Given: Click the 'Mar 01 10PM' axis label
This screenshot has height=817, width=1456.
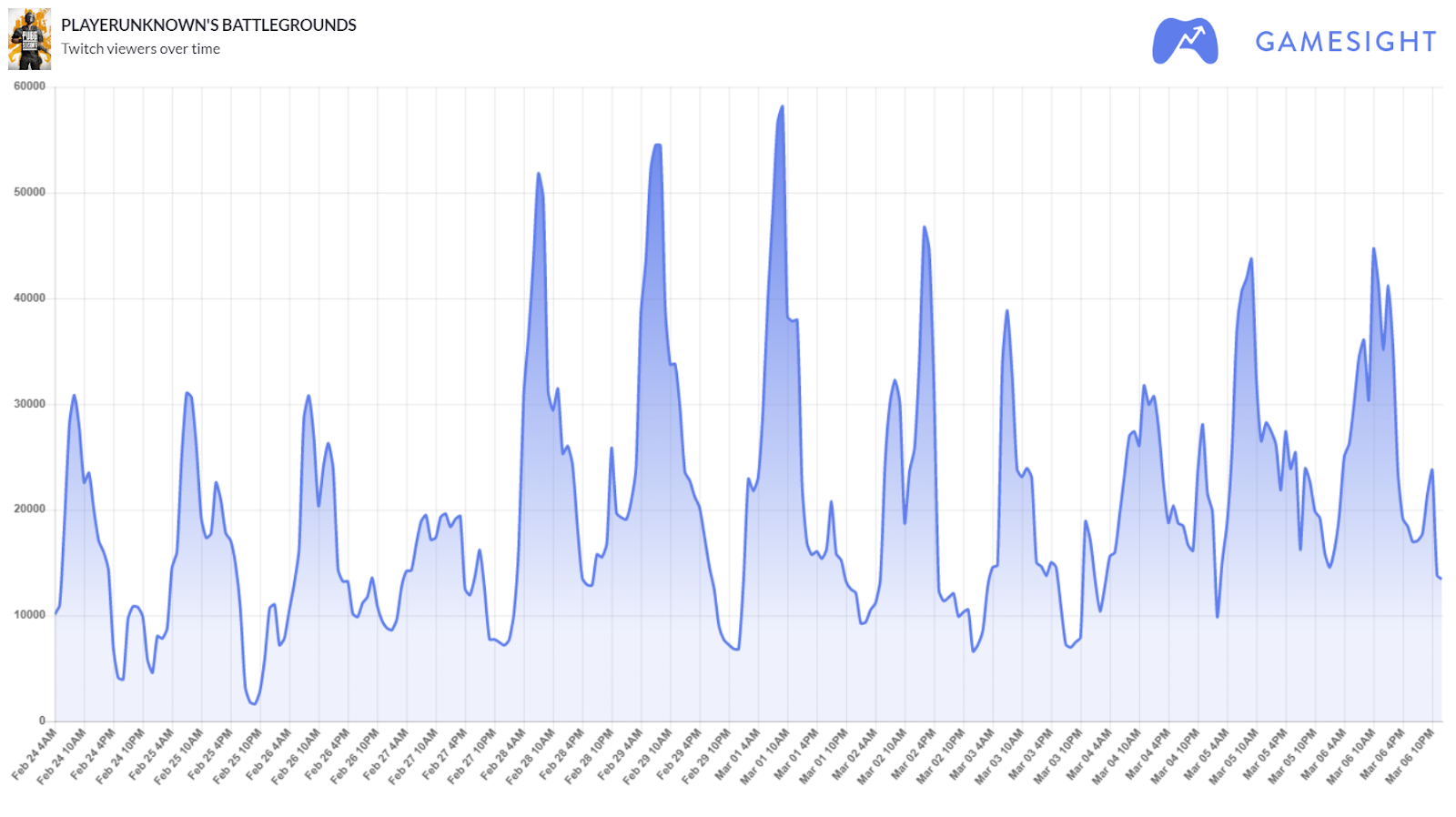Looking at the screenshot, I should point(823,755).
